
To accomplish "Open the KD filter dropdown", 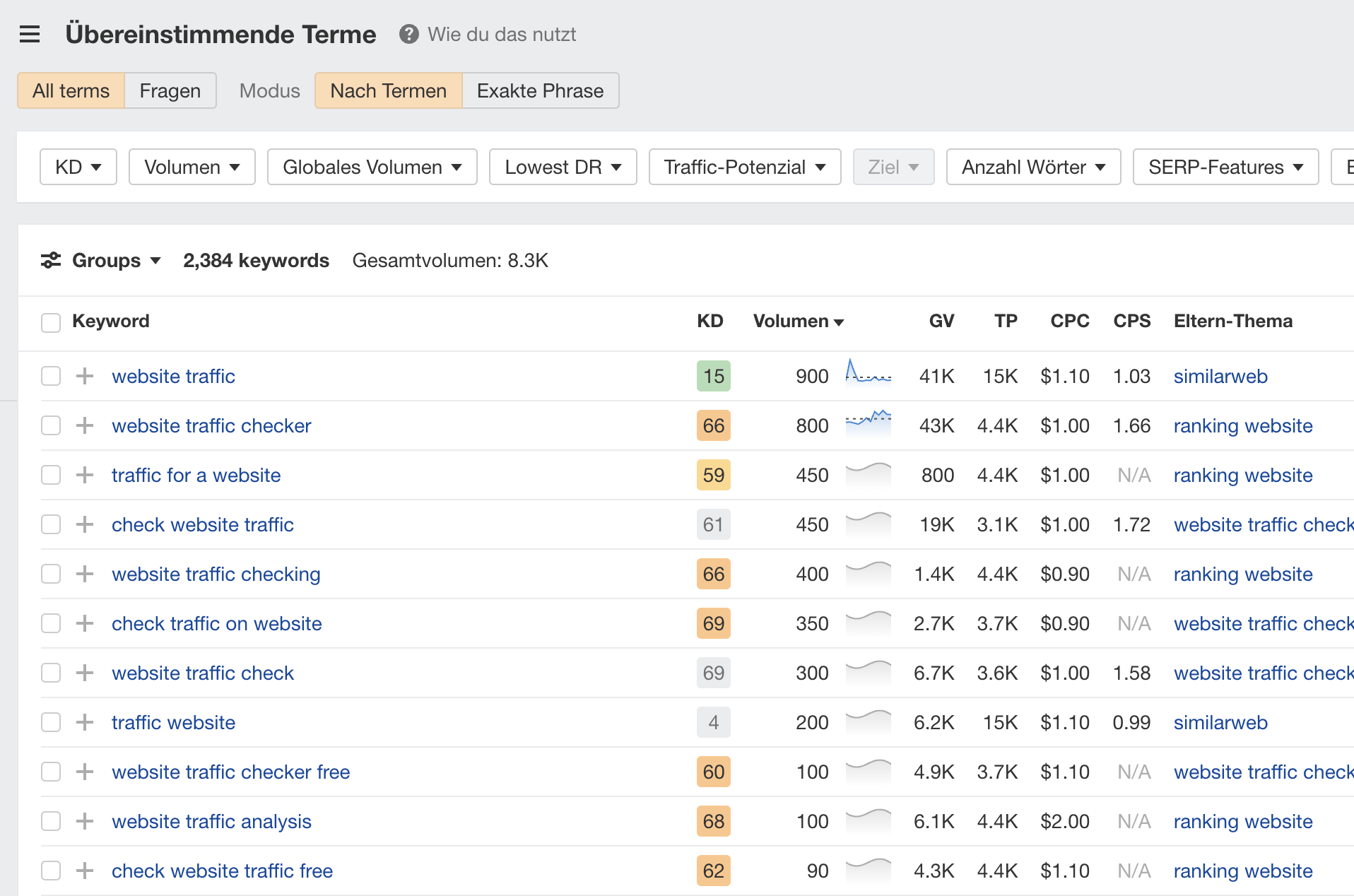I will click(78, 167).
